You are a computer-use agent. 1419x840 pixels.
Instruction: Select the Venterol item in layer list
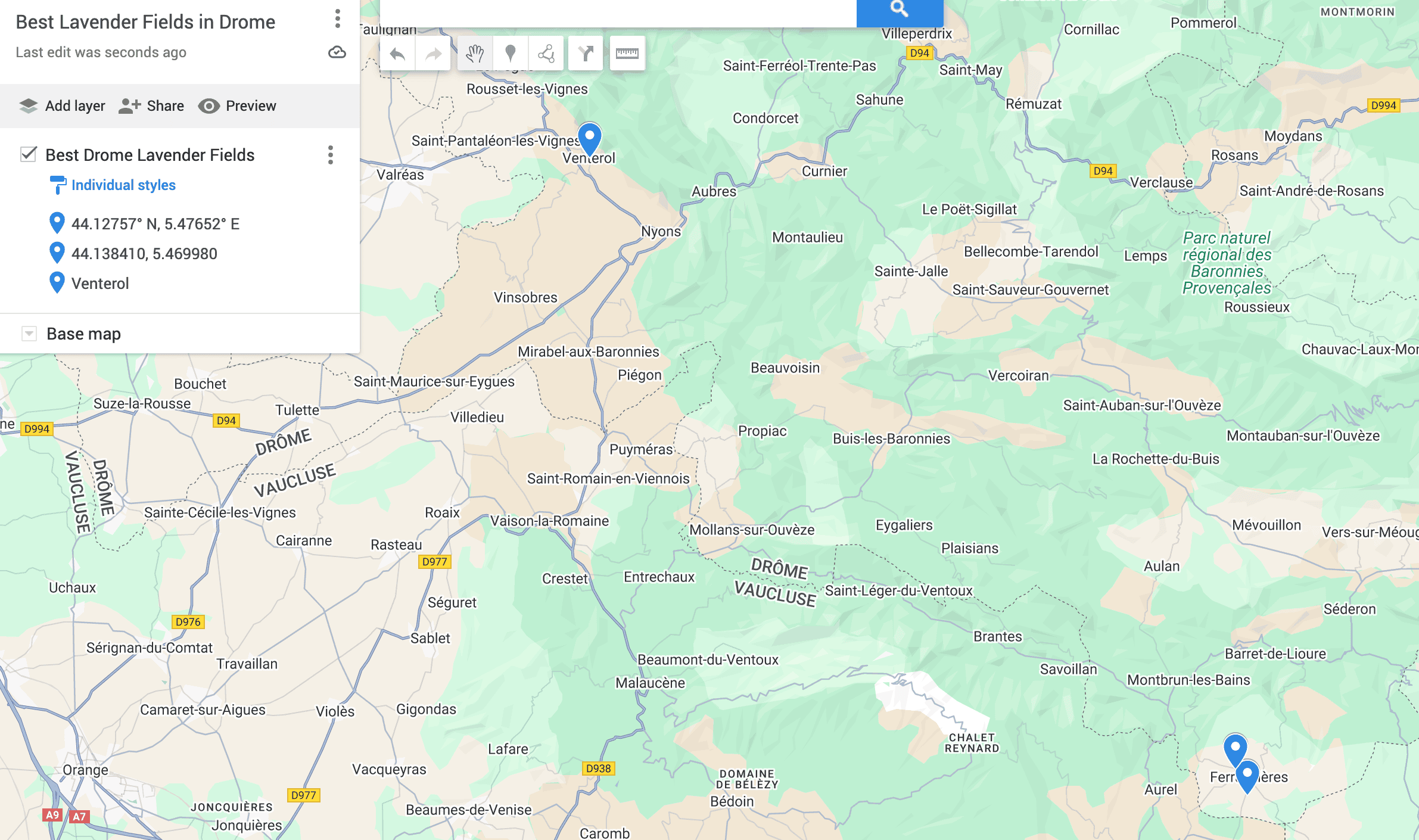[x=100, y=284]
